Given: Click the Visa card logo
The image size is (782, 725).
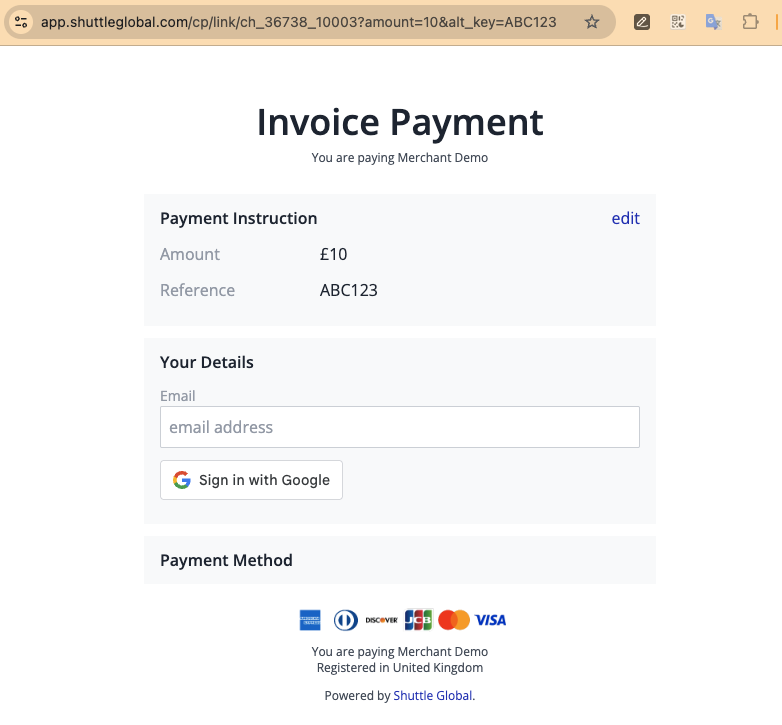Looking at the screenshot, I should coord(490,620).
